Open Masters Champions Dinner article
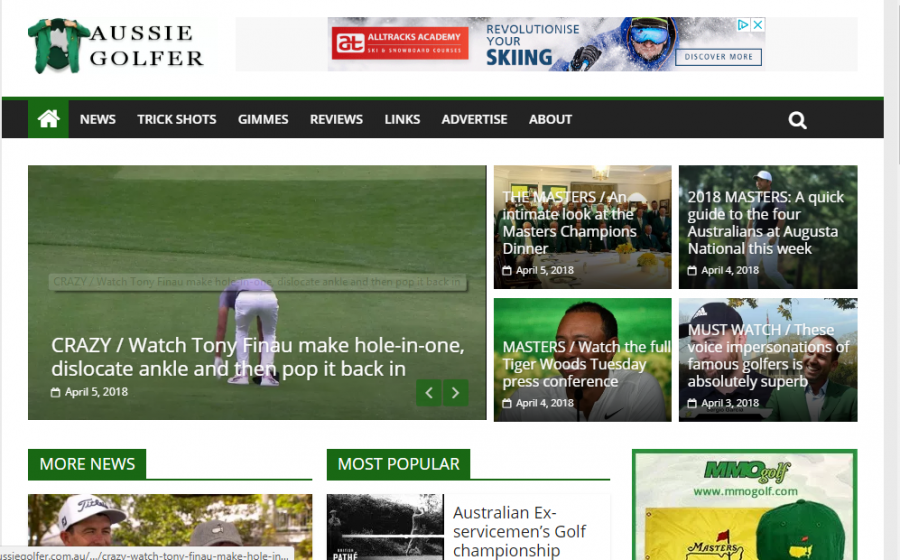Screen dimensions: 900x560 (570, 223)
